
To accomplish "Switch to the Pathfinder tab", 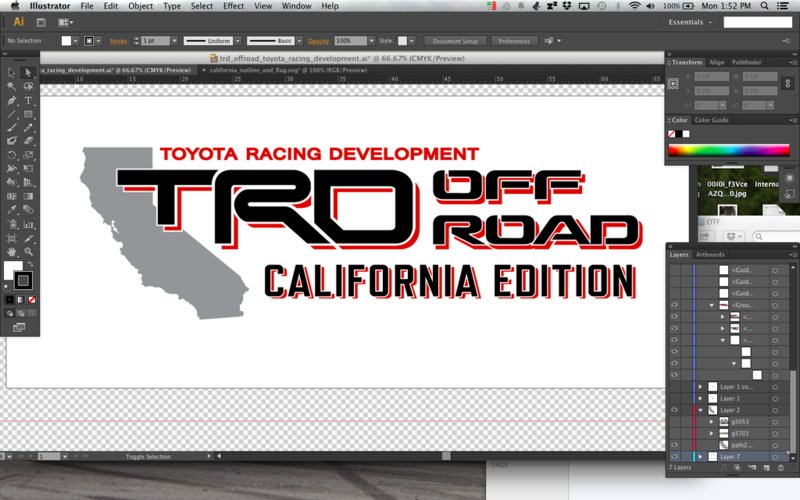I will (x=746, y=62).
